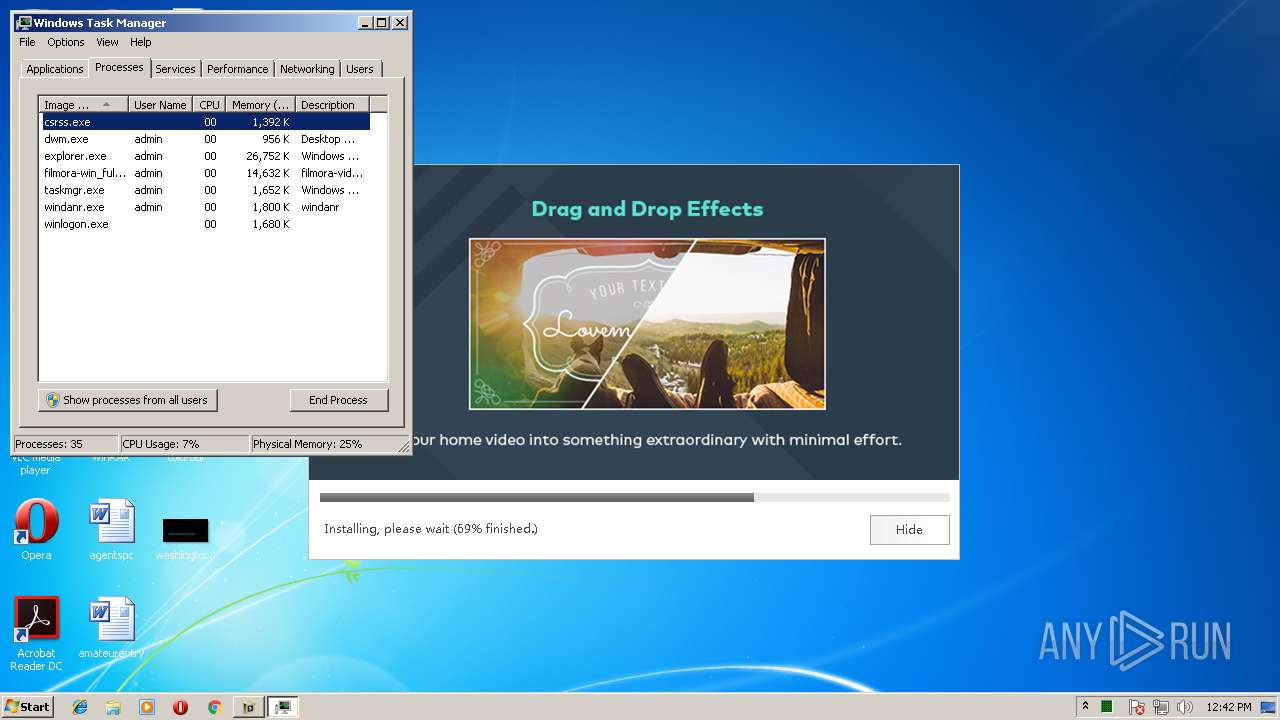Launch Internet Explorer from taskbar
The width and height of the screenshot is (1280, 720).
[80, 707]
